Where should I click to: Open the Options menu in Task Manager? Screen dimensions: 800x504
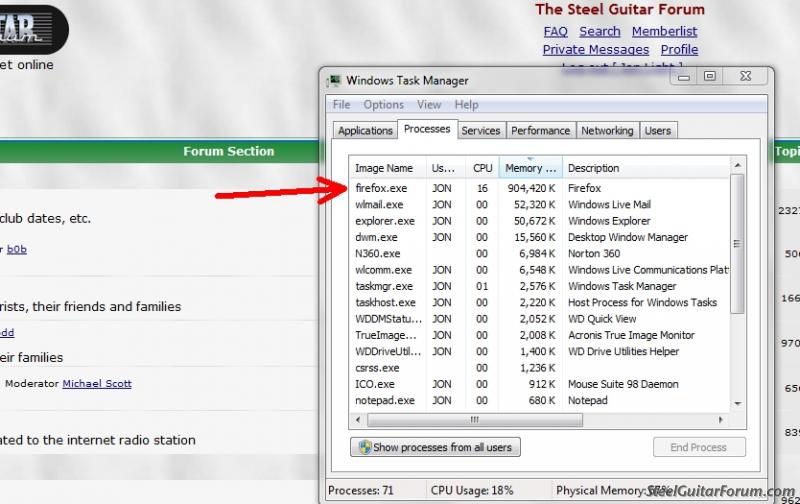tap(383, 105)
